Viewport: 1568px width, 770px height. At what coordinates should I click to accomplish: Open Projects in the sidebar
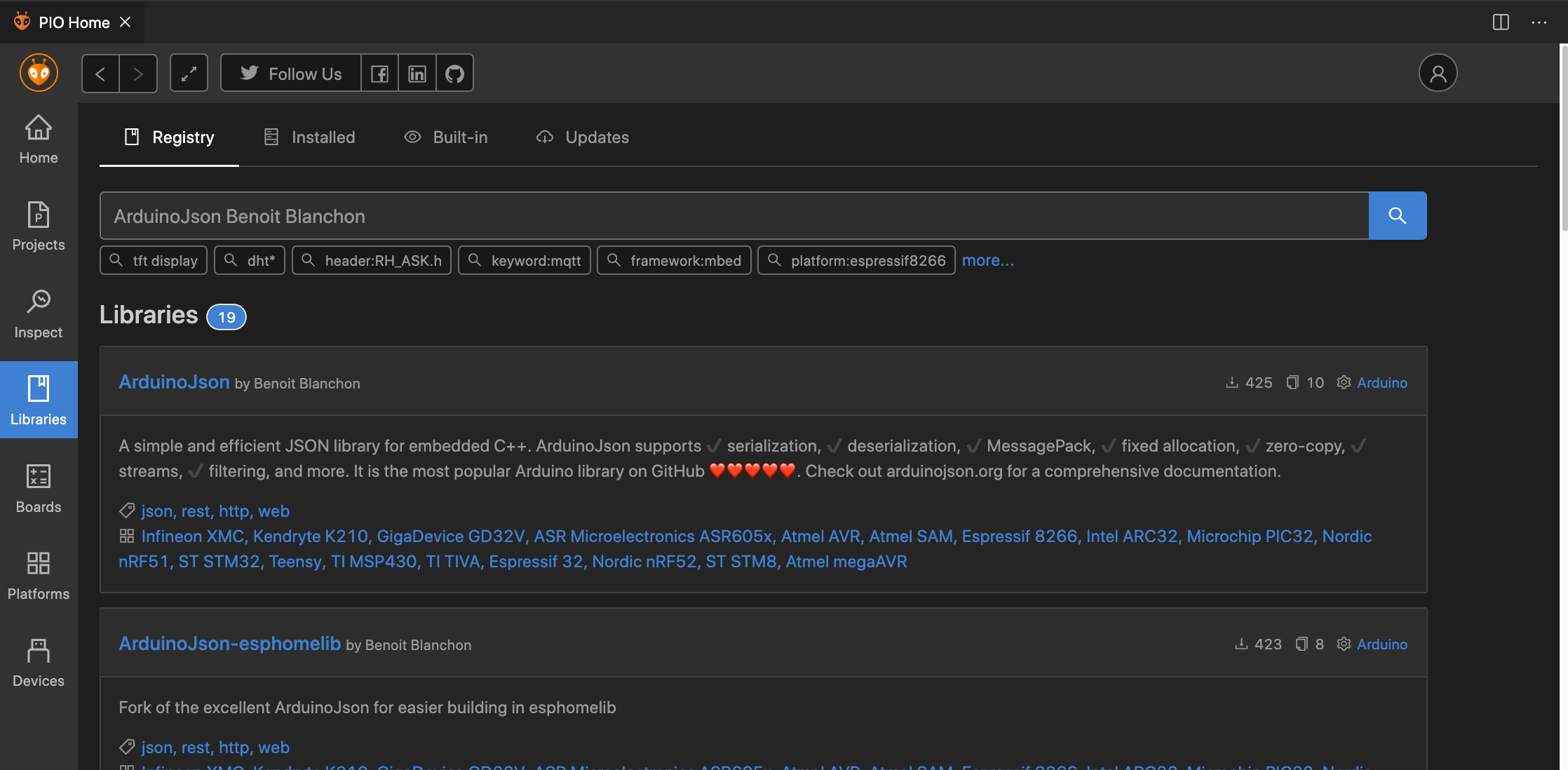point(39,227)
